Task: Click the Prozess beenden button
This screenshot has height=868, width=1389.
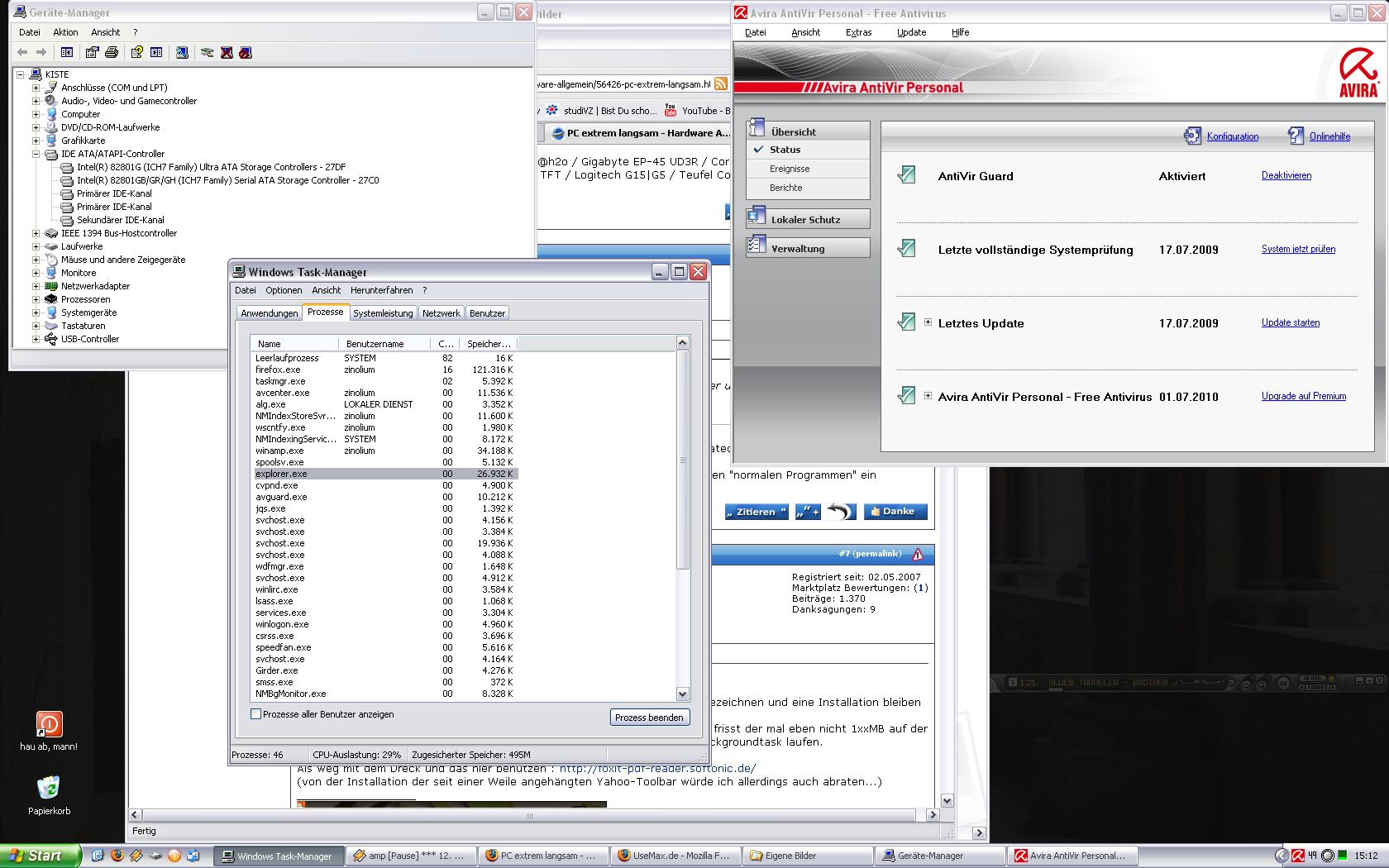Action: pos(649,717)
